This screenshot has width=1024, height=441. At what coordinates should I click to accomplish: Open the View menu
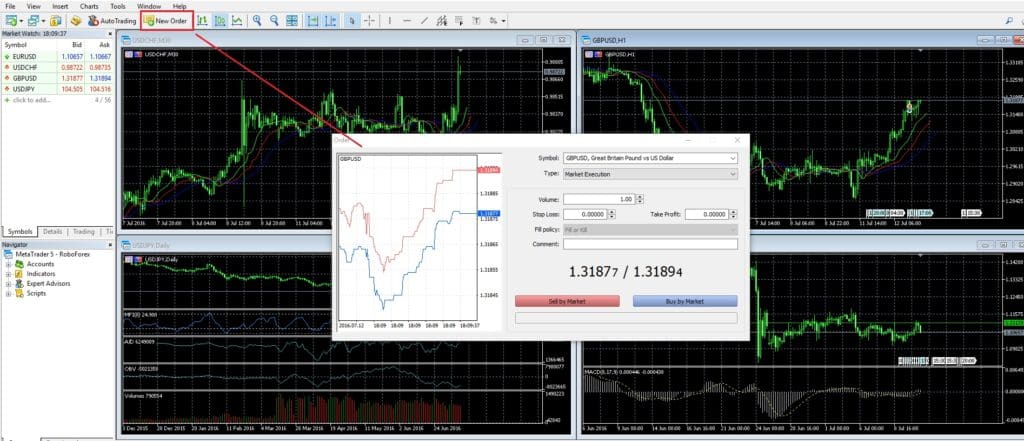[x=33, y=6]
